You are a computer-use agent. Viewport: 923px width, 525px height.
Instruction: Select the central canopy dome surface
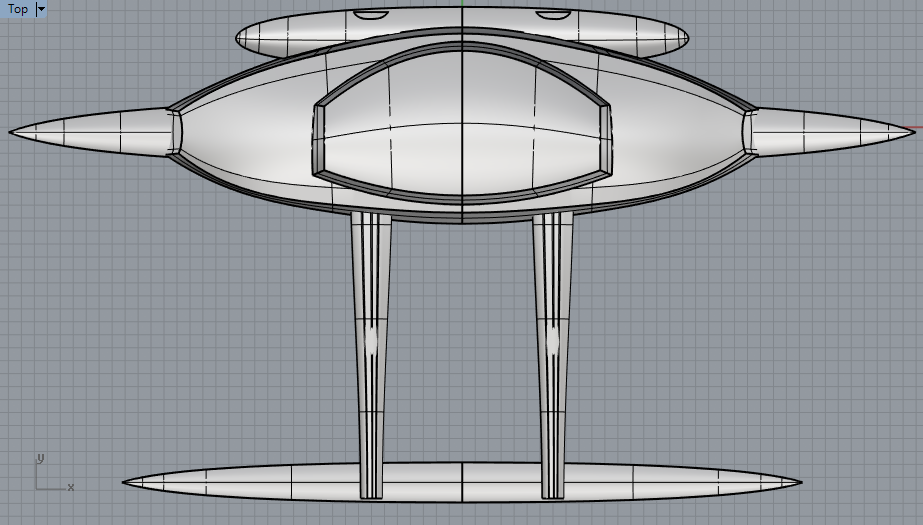460,130
